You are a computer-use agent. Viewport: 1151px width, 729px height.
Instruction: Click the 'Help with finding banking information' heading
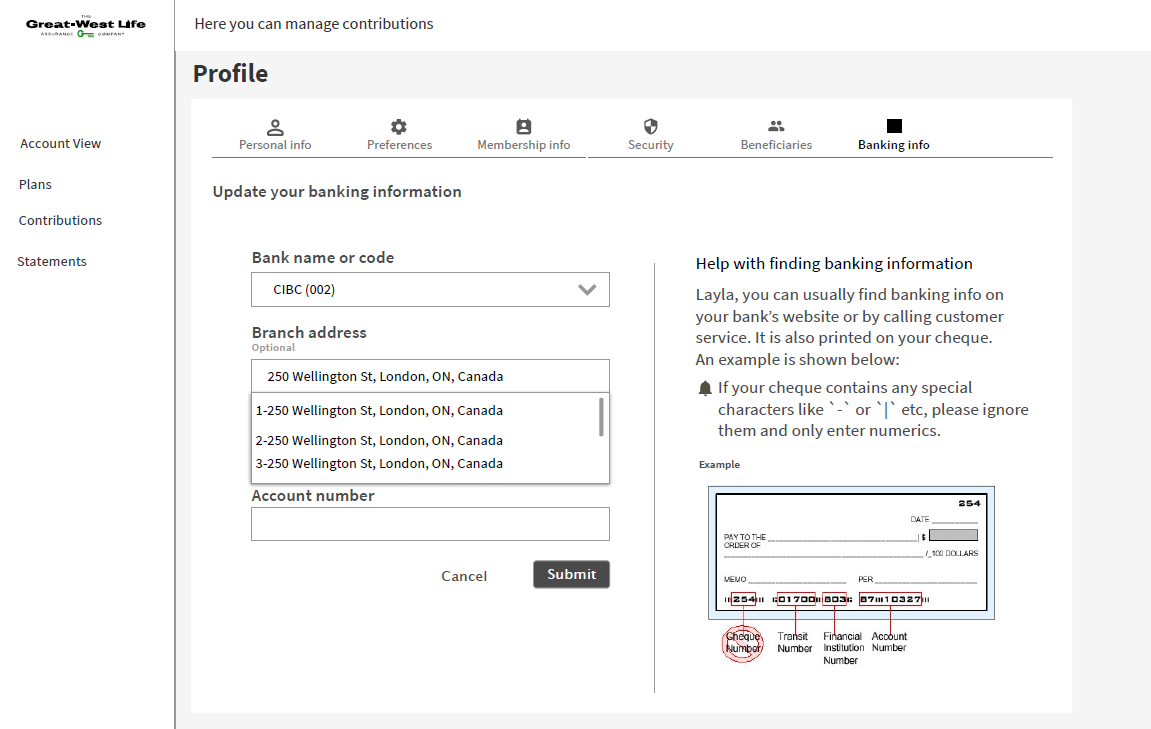pos(834,264)
